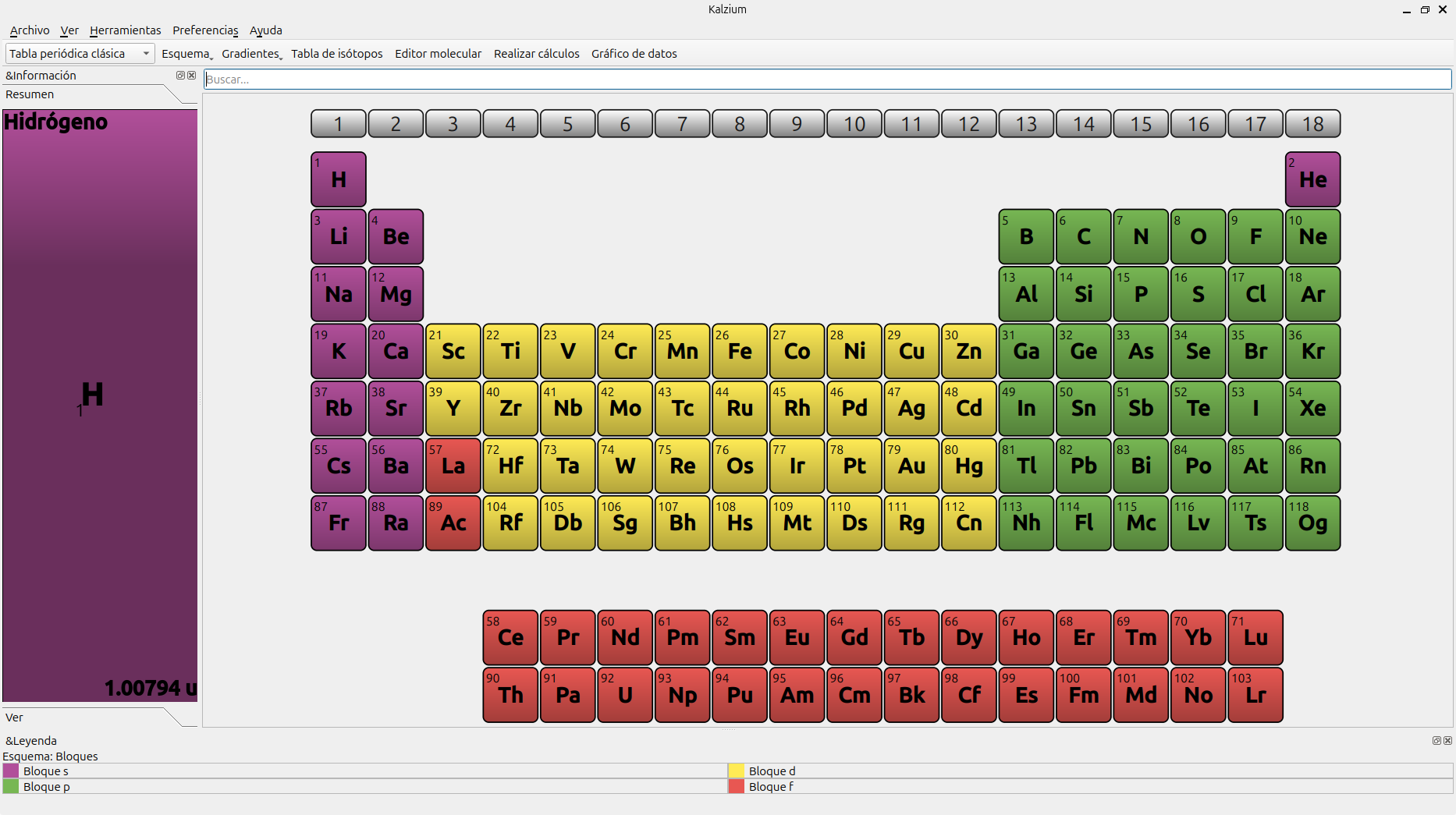Image resolution: width=1456 pixels, height=815 pixels.
Task: Expand the Gradientes dropdown
Action: tap(251, 54)
